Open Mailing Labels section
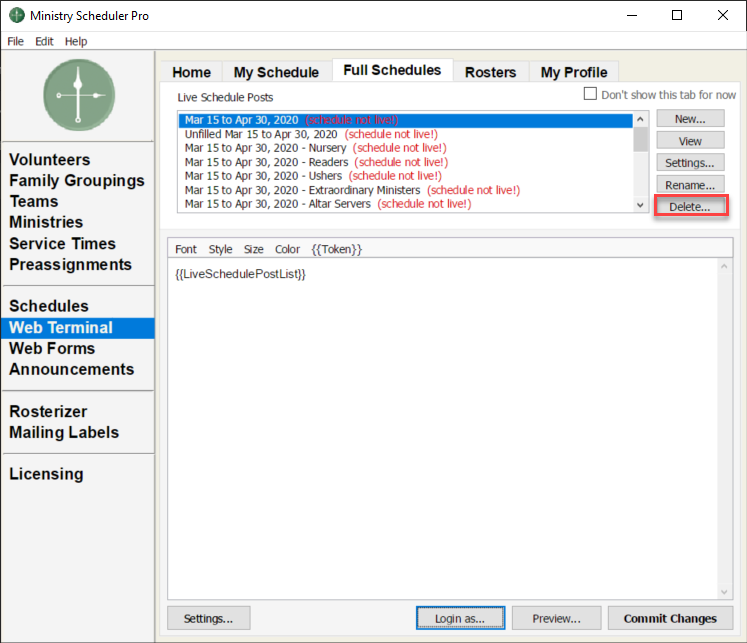 tap(64, 432)
